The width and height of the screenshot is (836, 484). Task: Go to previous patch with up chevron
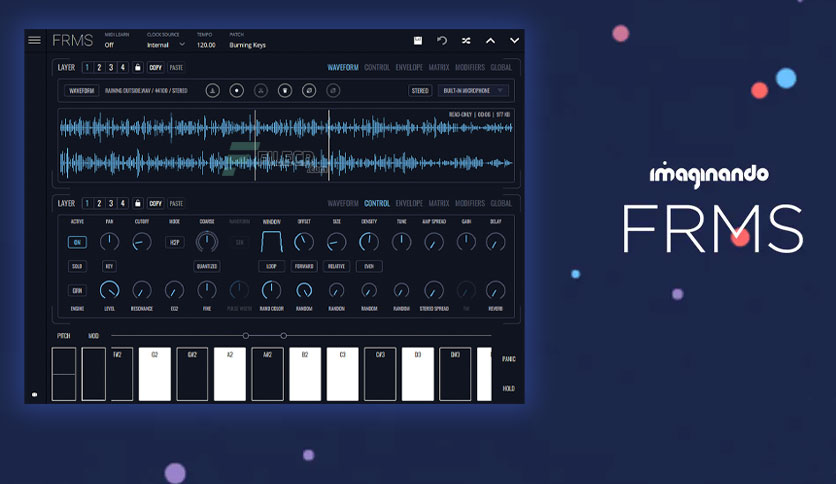pyautogui.click(x=490, y=41)
